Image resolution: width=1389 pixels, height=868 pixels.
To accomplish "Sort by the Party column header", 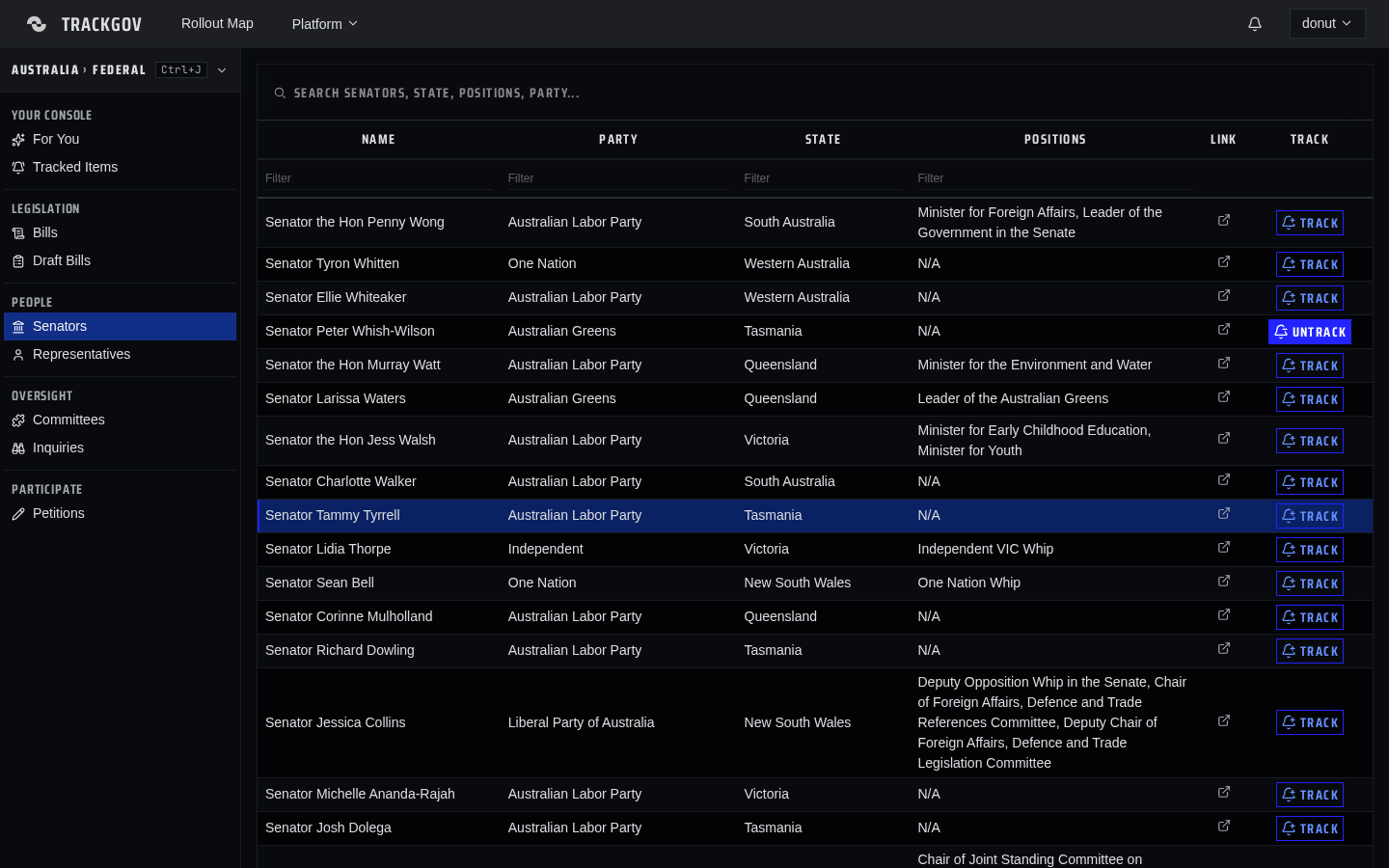I will coord(618,140).
